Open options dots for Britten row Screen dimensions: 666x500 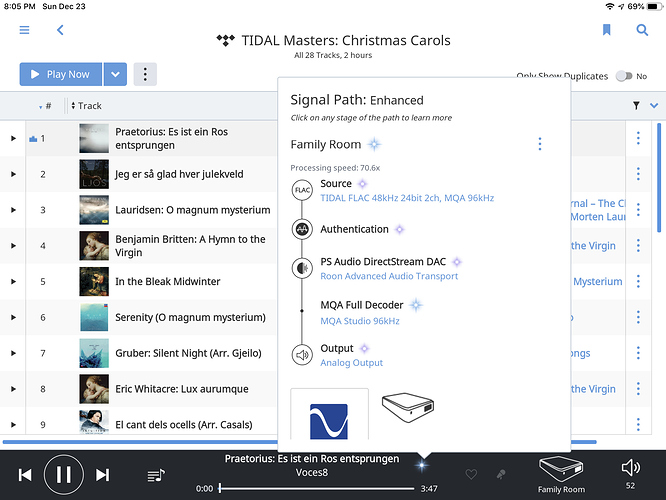coord(638,246)
